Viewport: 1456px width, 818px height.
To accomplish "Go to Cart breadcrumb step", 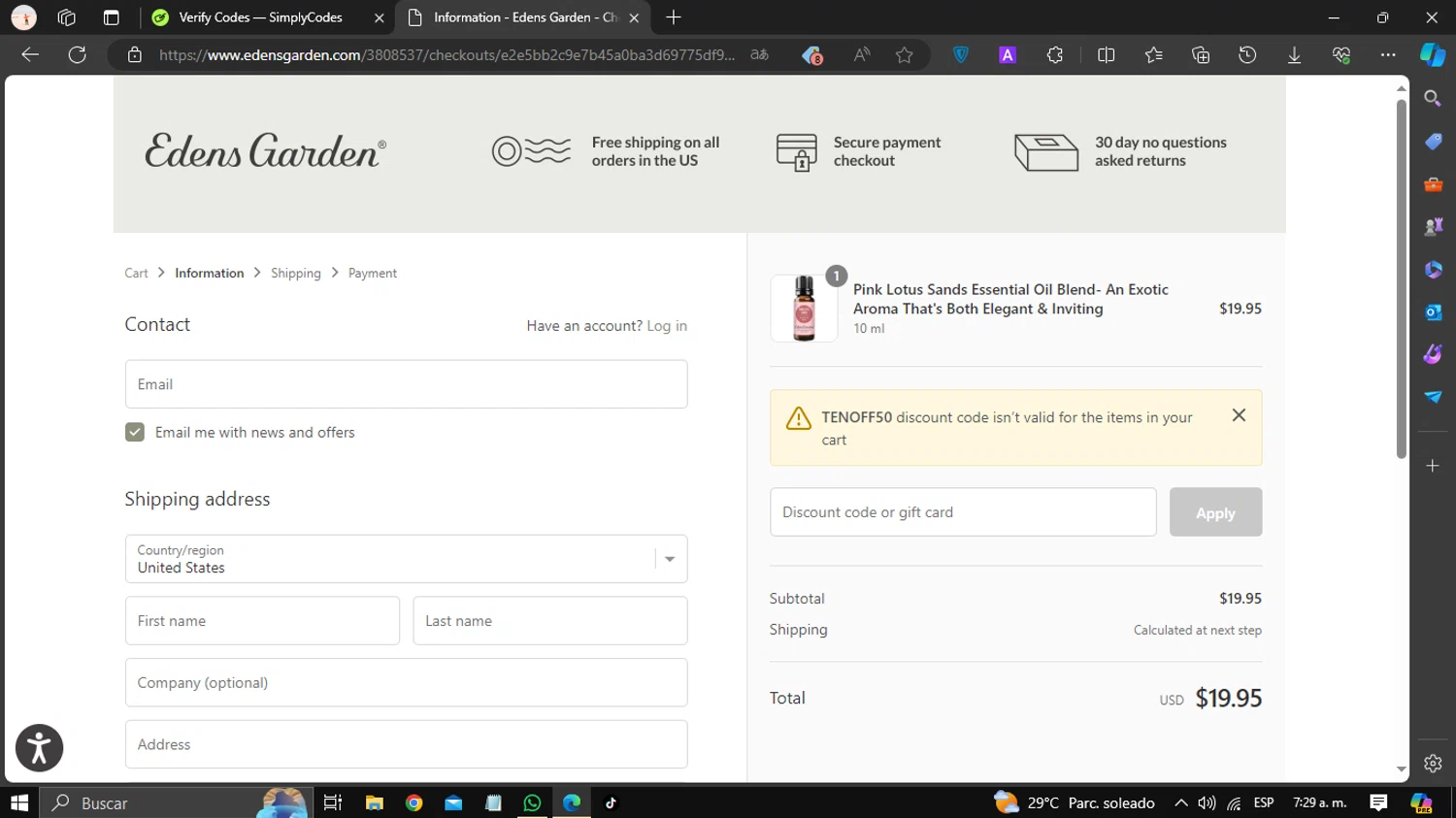I will [x=136, y=274].
